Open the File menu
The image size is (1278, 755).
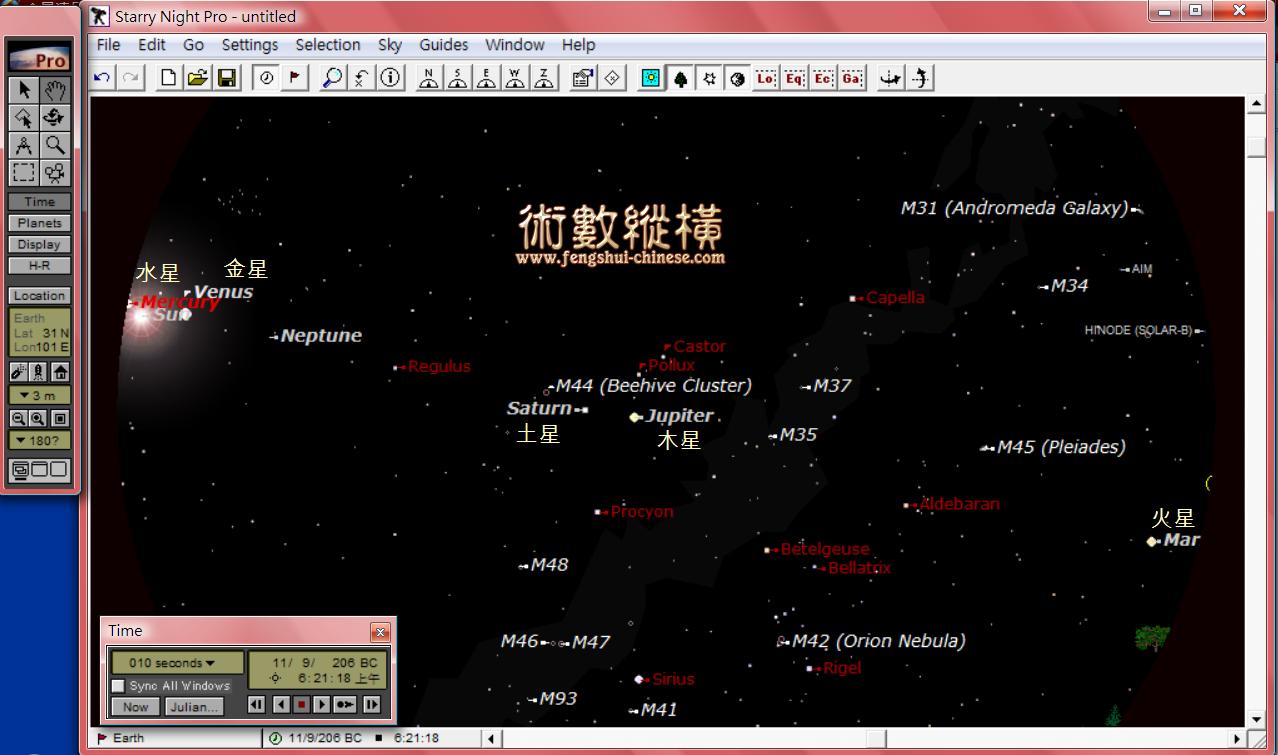(108, 45)
